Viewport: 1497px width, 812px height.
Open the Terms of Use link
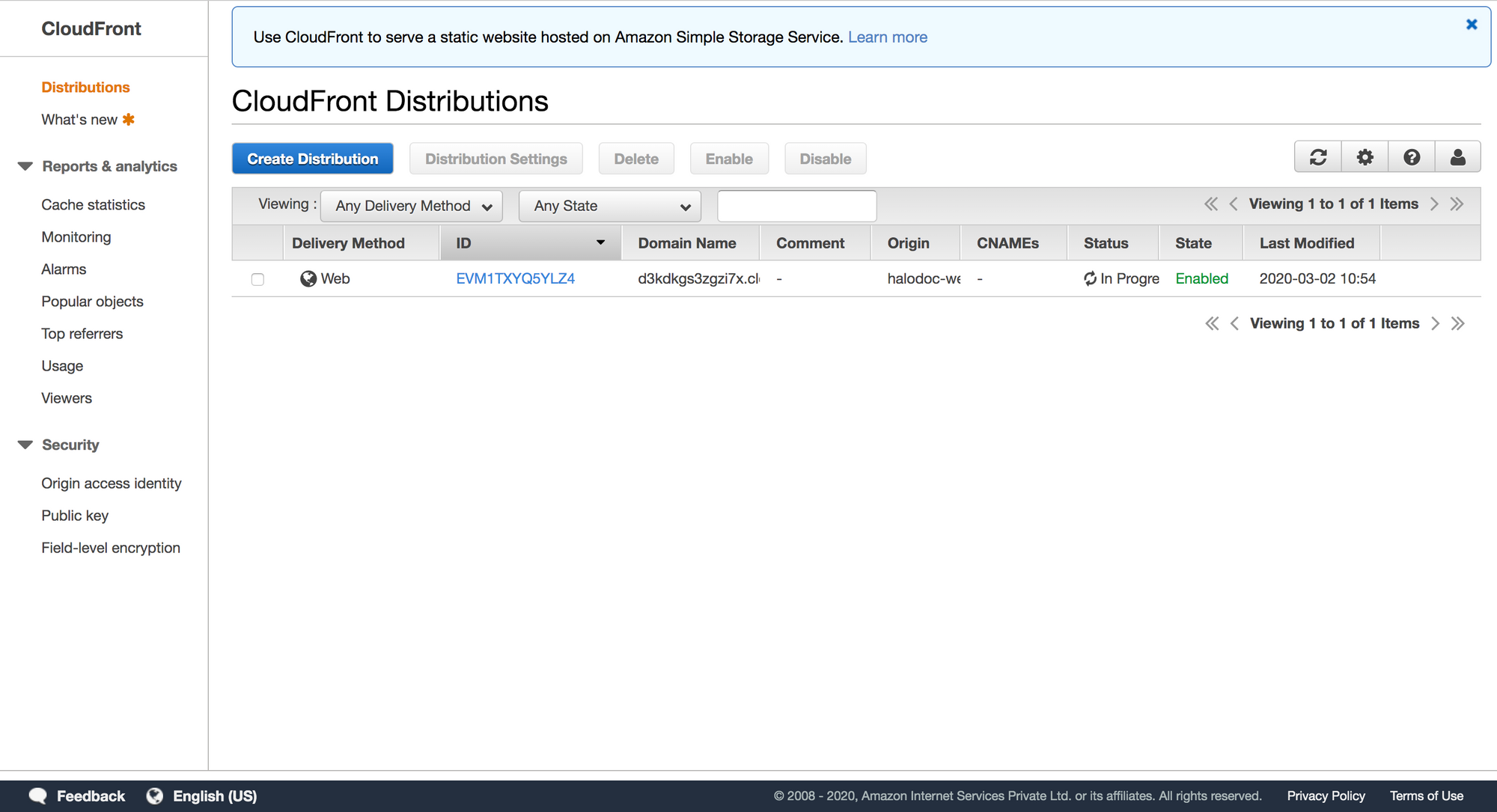[1426, 796]
